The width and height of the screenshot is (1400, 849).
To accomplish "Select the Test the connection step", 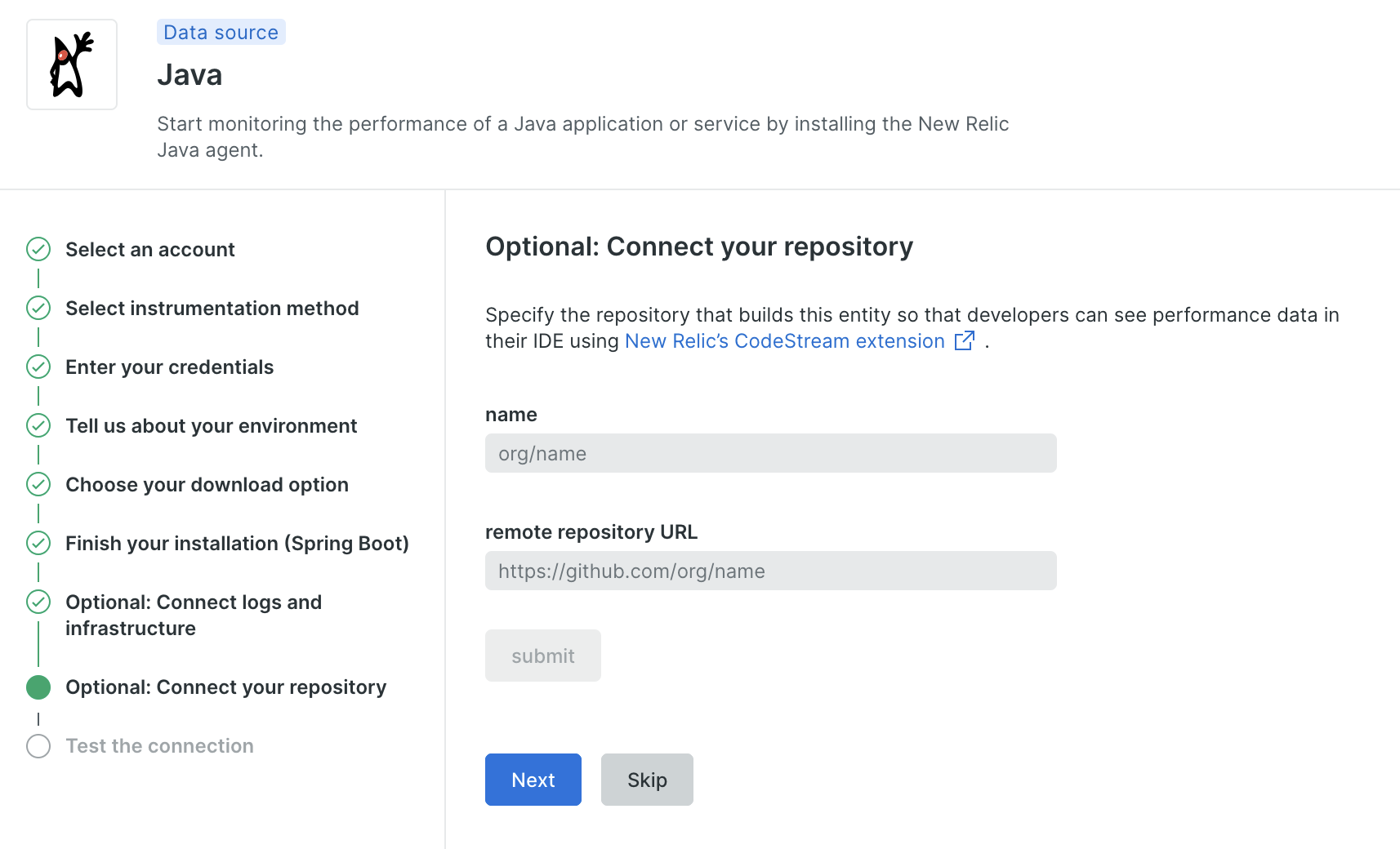I will pos(160,746).
